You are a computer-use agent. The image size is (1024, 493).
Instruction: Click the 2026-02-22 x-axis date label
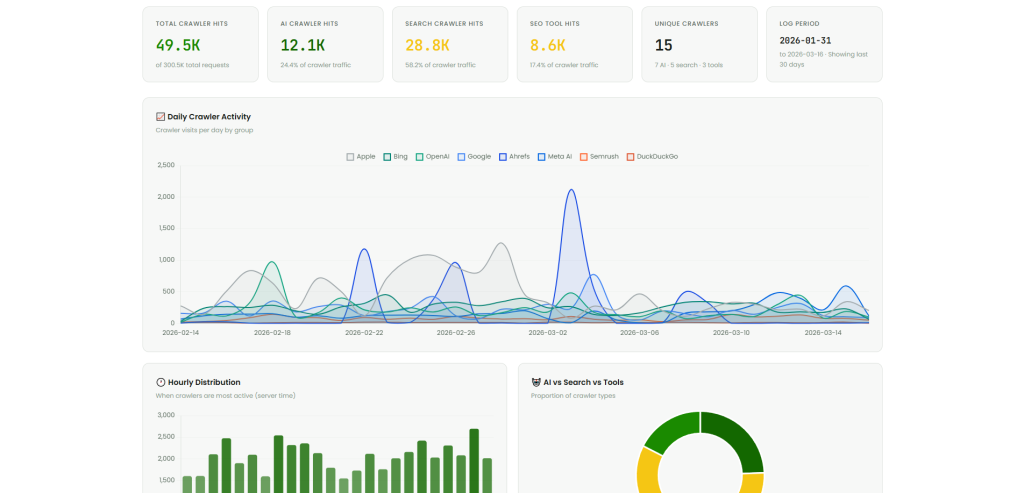coord(364,332)
